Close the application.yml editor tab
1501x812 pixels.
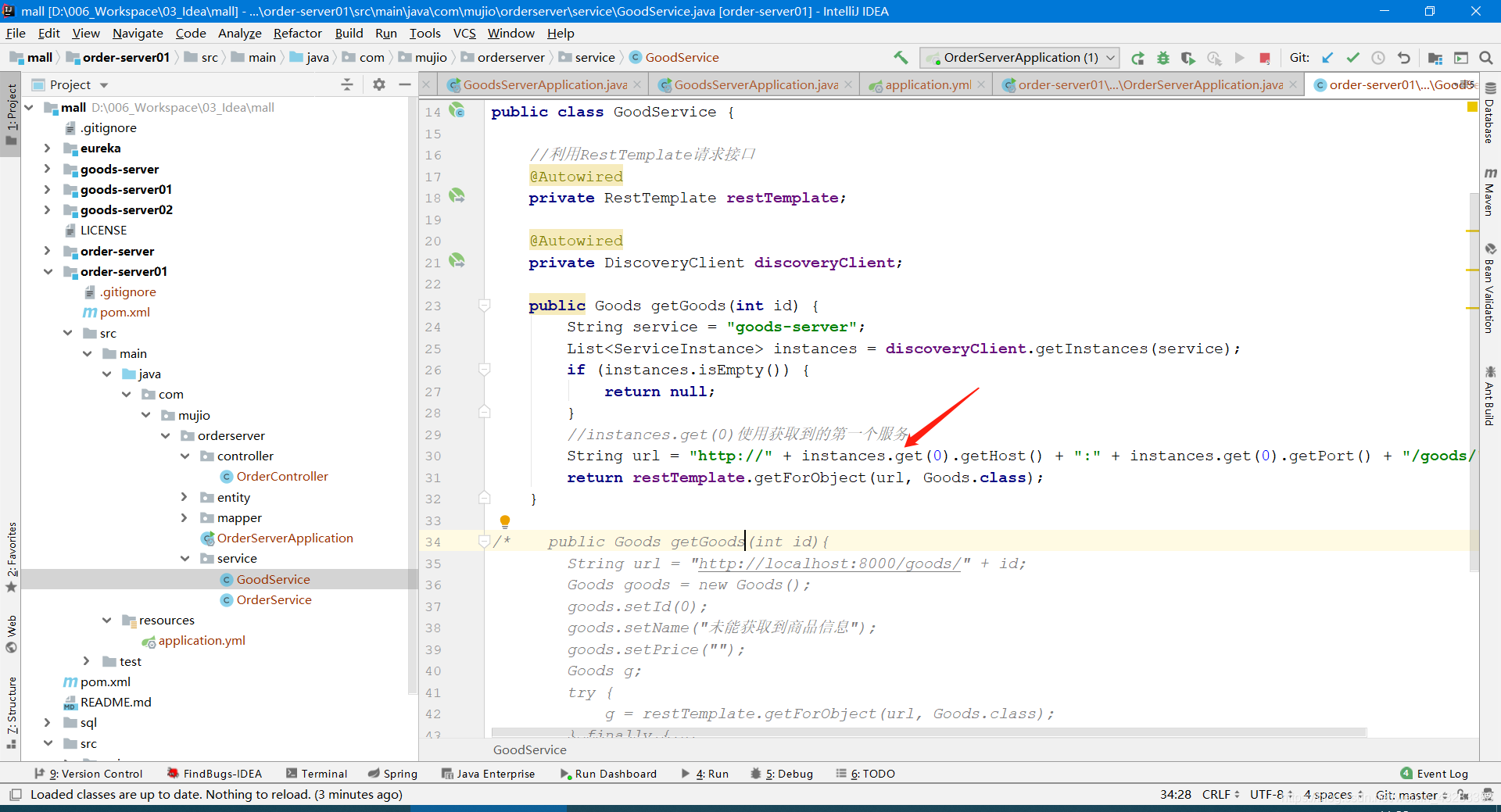981,85
